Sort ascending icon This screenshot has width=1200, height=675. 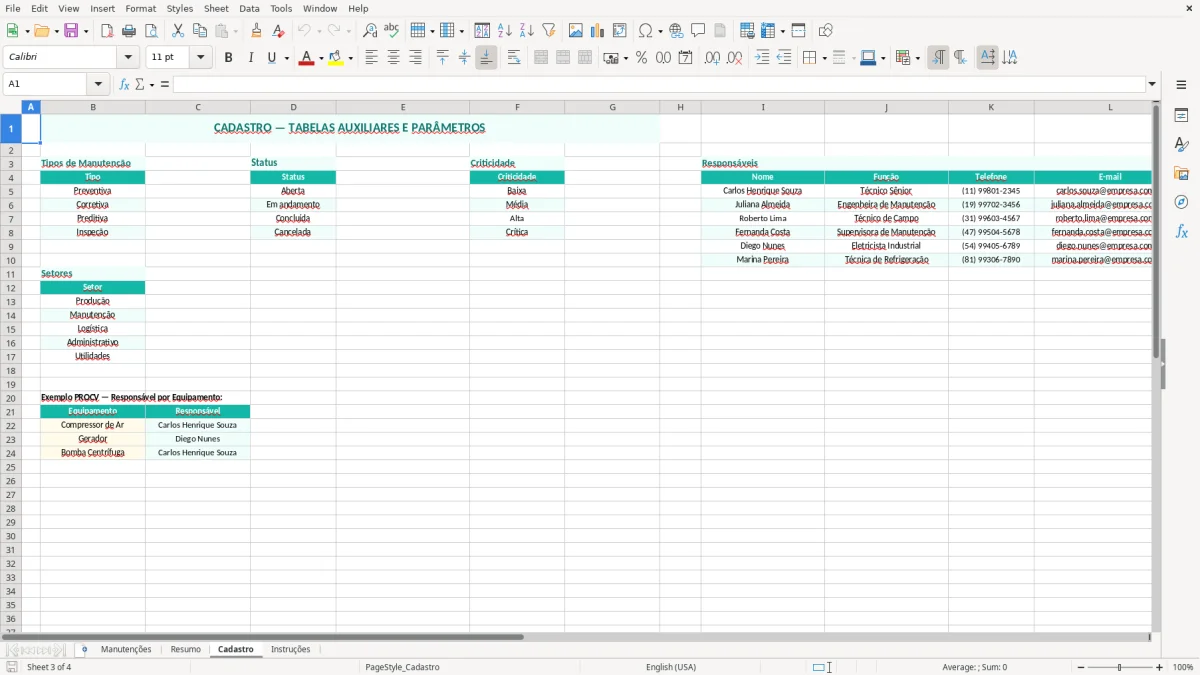[505, 31]
